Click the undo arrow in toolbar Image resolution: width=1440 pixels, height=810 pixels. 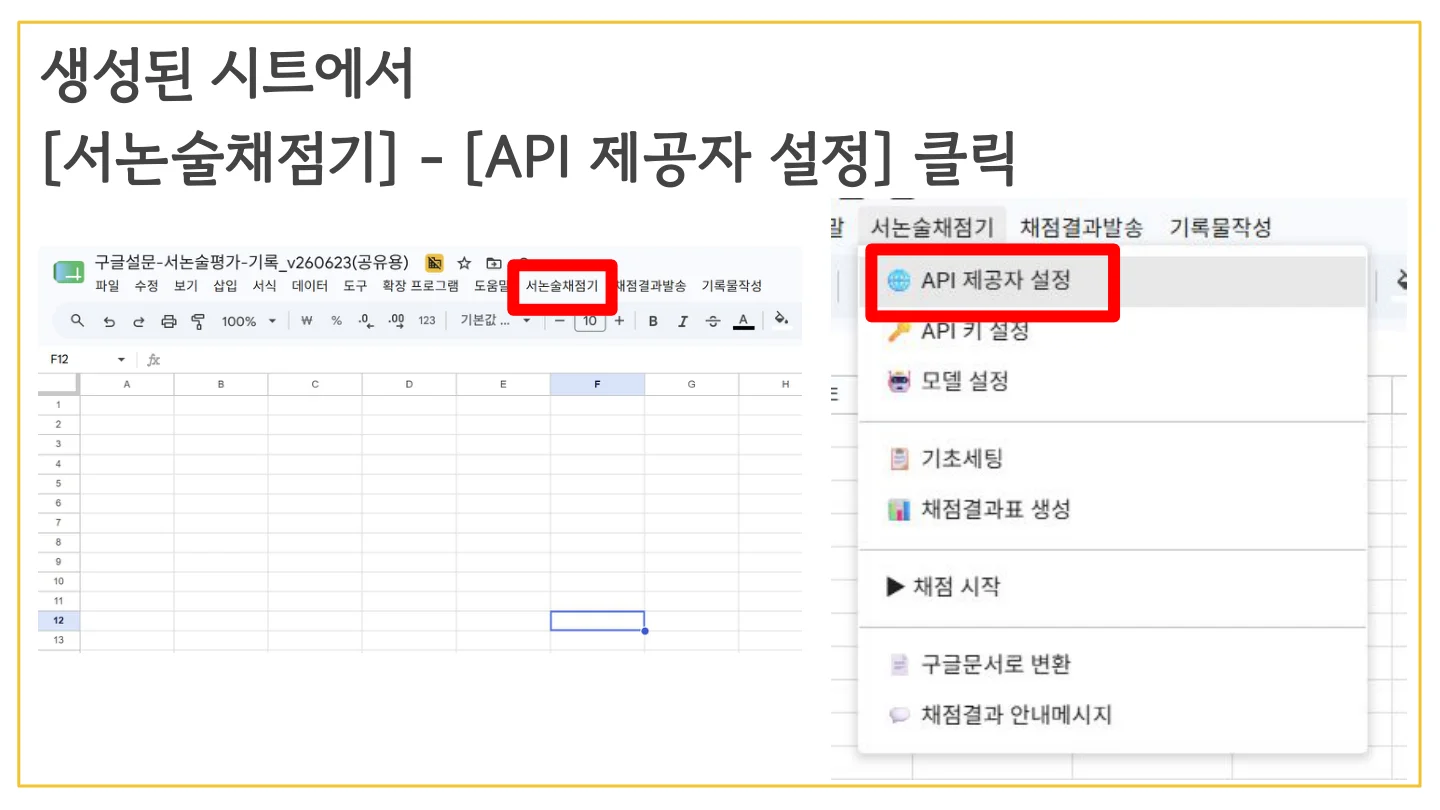pos(109,321)
